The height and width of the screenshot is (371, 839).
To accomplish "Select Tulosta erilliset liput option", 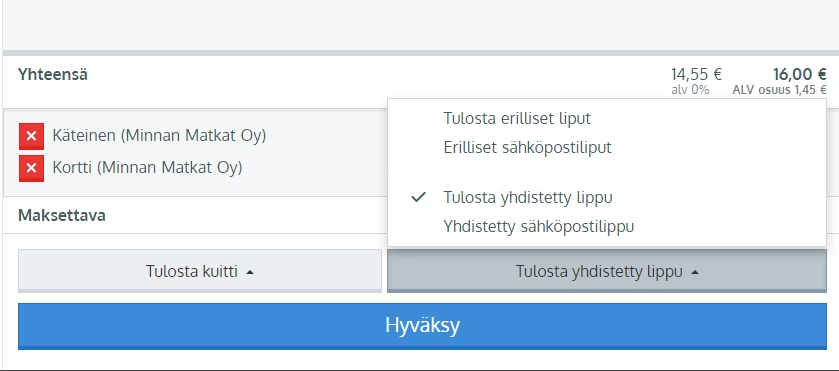I will [x=517, y=118].
